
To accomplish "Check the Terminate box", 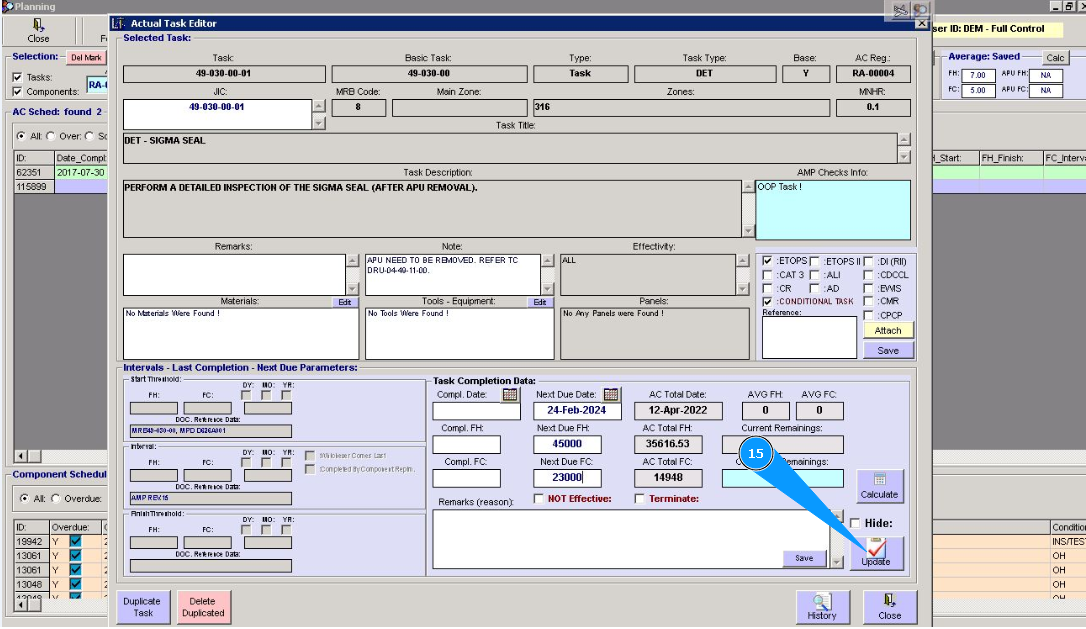I will pos(639,498).
